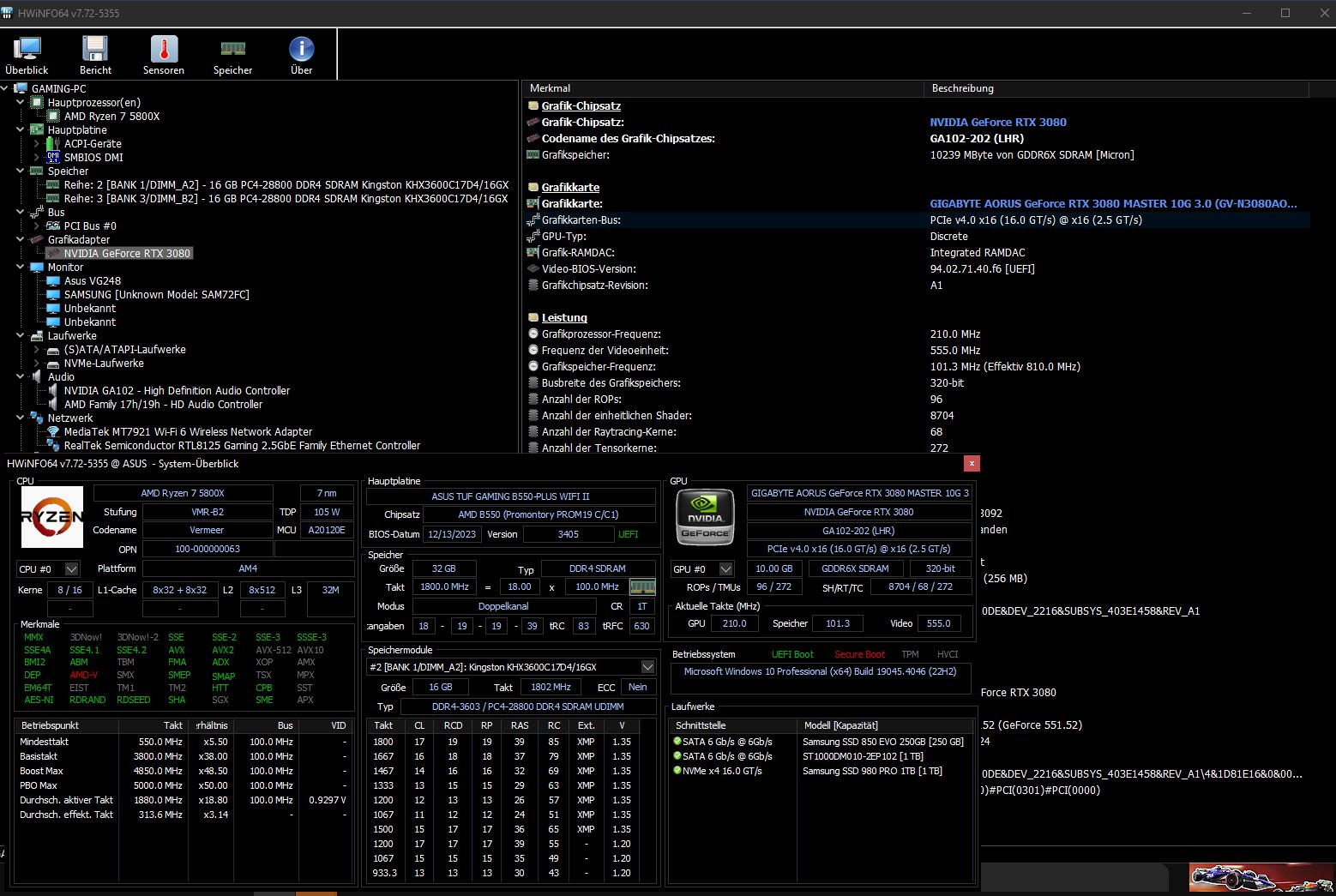
Task: Open the CPU #0 dropdown
Action: coord(72,569)
